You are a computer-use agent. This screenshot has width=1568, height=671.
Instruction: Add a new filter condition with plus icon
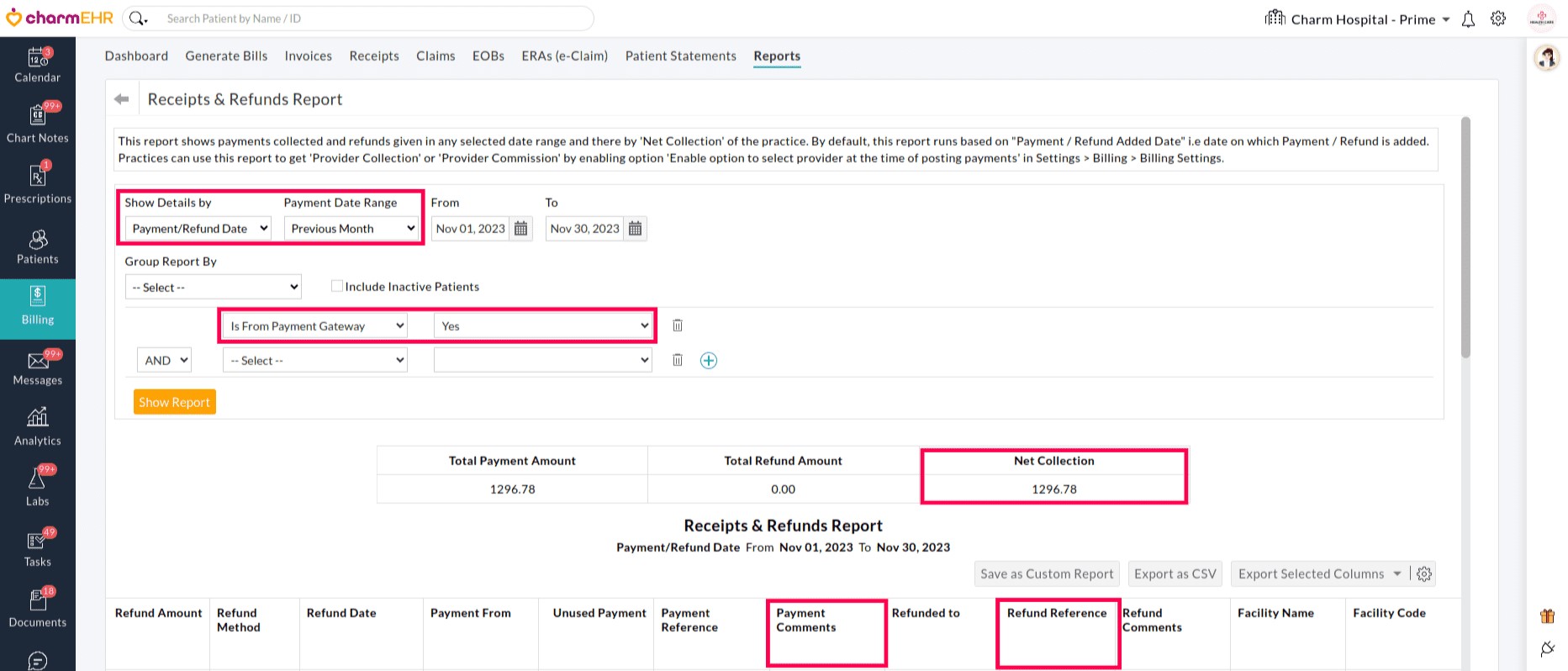click(x=709, y=361)
